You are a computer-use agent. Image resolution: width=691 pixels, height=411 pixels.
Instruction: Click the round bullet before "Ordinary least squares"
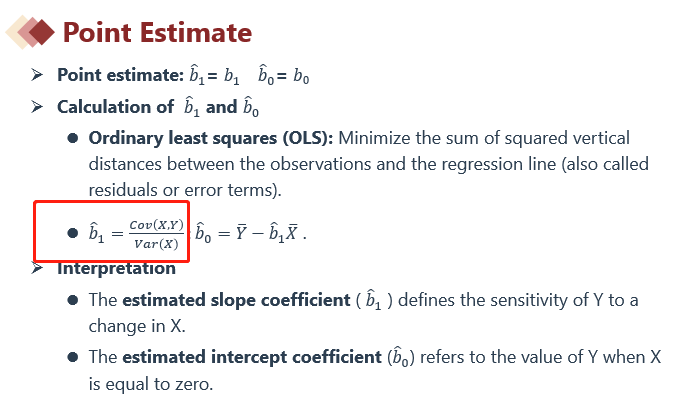click(73, 139)
